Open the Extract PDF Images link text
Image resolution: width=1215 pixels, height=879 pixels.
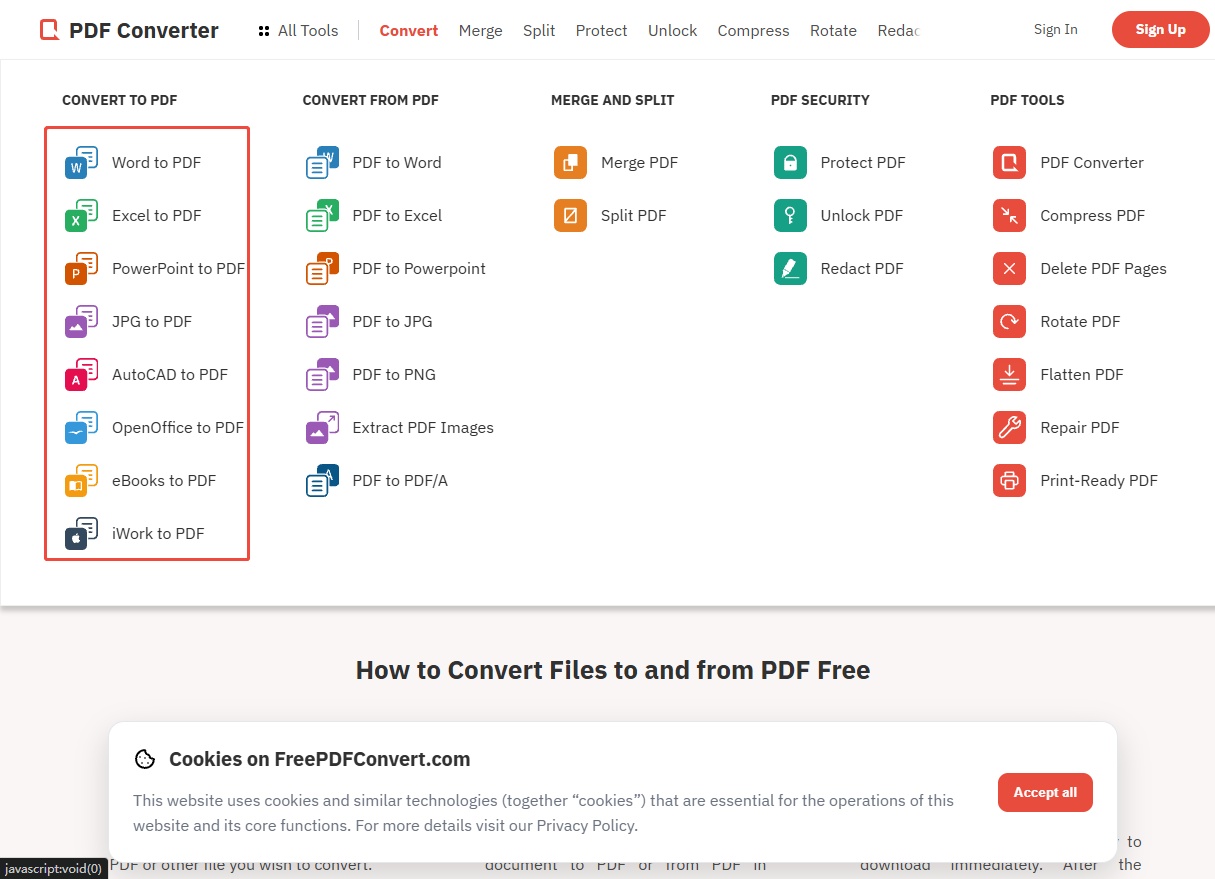423,427
